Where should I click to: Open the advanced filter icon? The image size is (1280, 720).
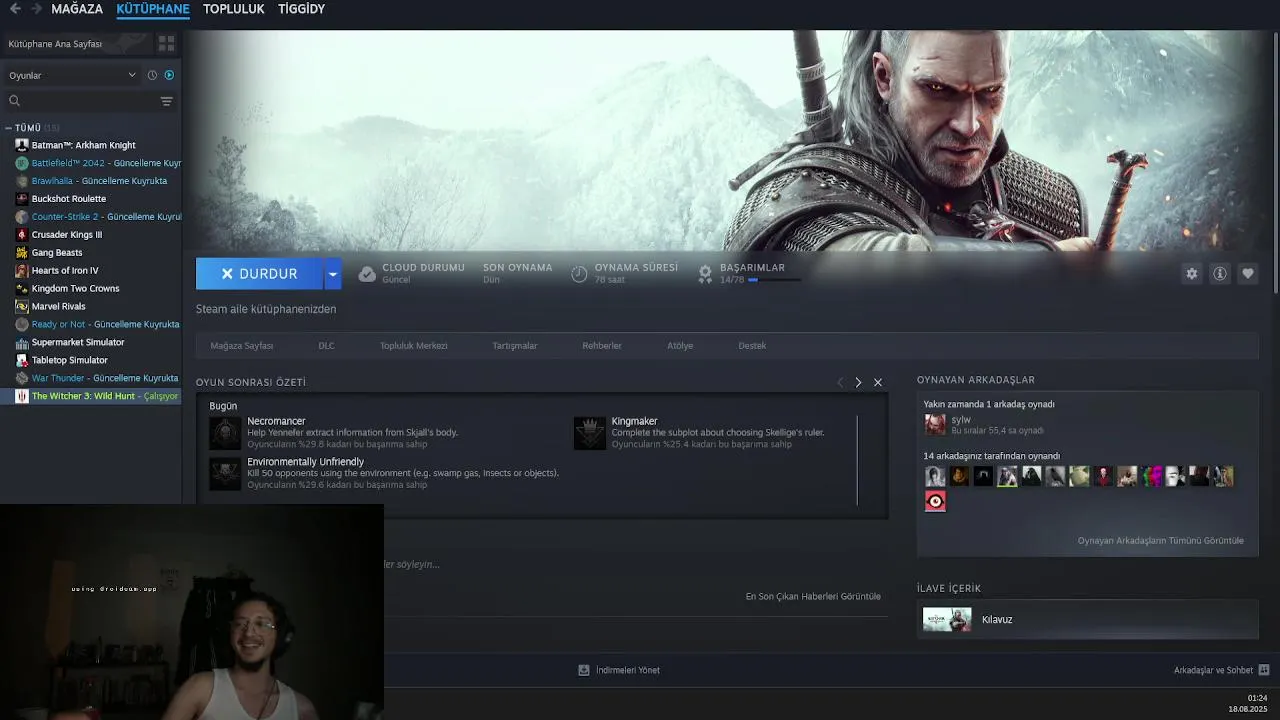167,101
